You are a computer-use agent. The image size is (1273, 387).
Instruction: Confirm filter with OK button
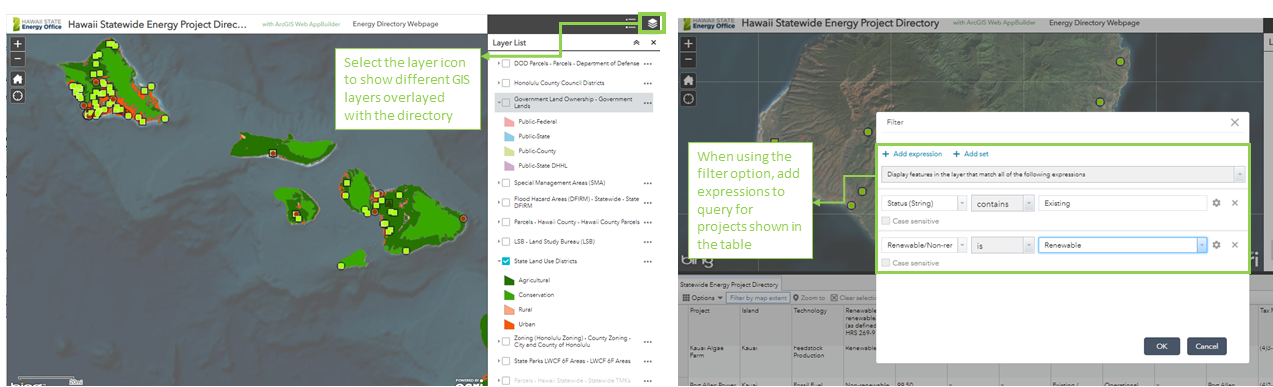(x=1161, y=346)
